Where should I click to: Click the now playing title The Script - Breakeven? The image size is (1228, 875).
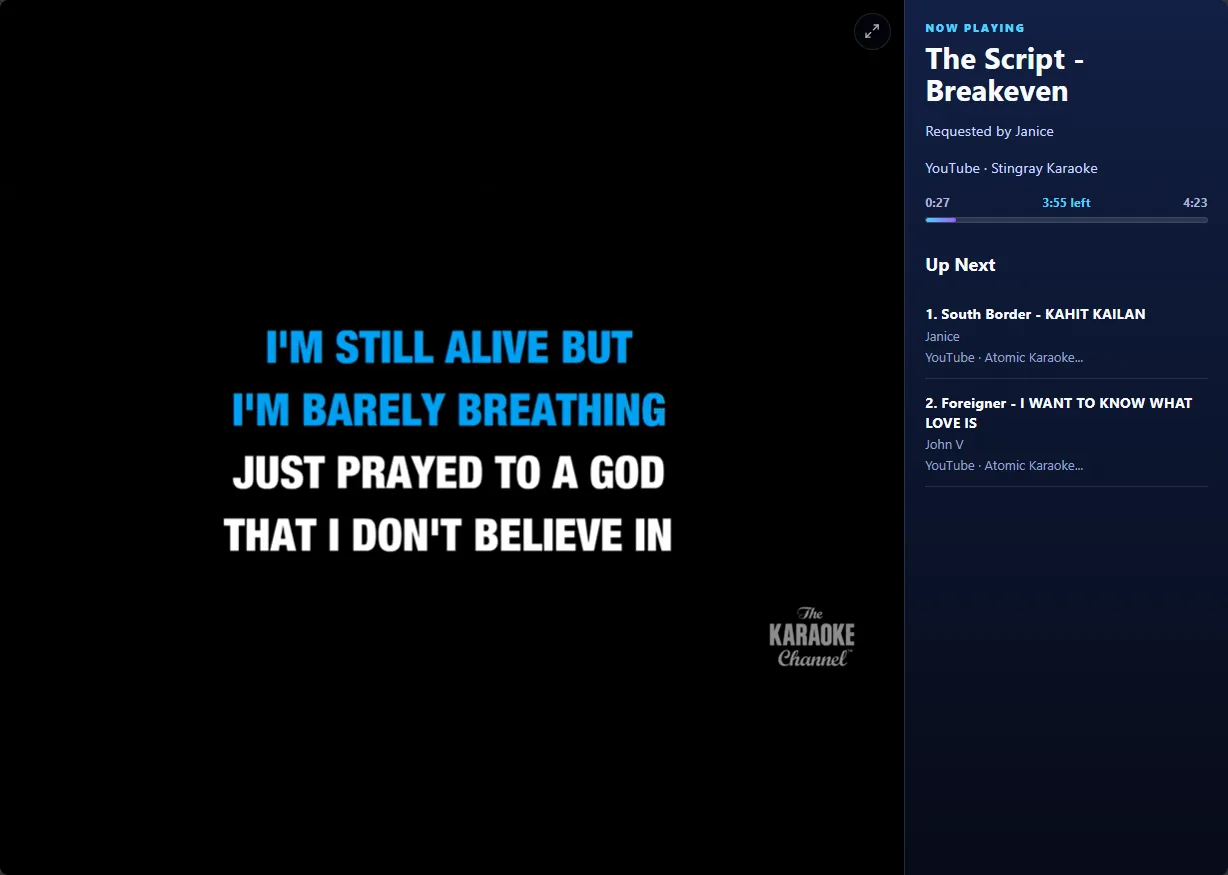pyautogui.click(x=1005, y=75)
